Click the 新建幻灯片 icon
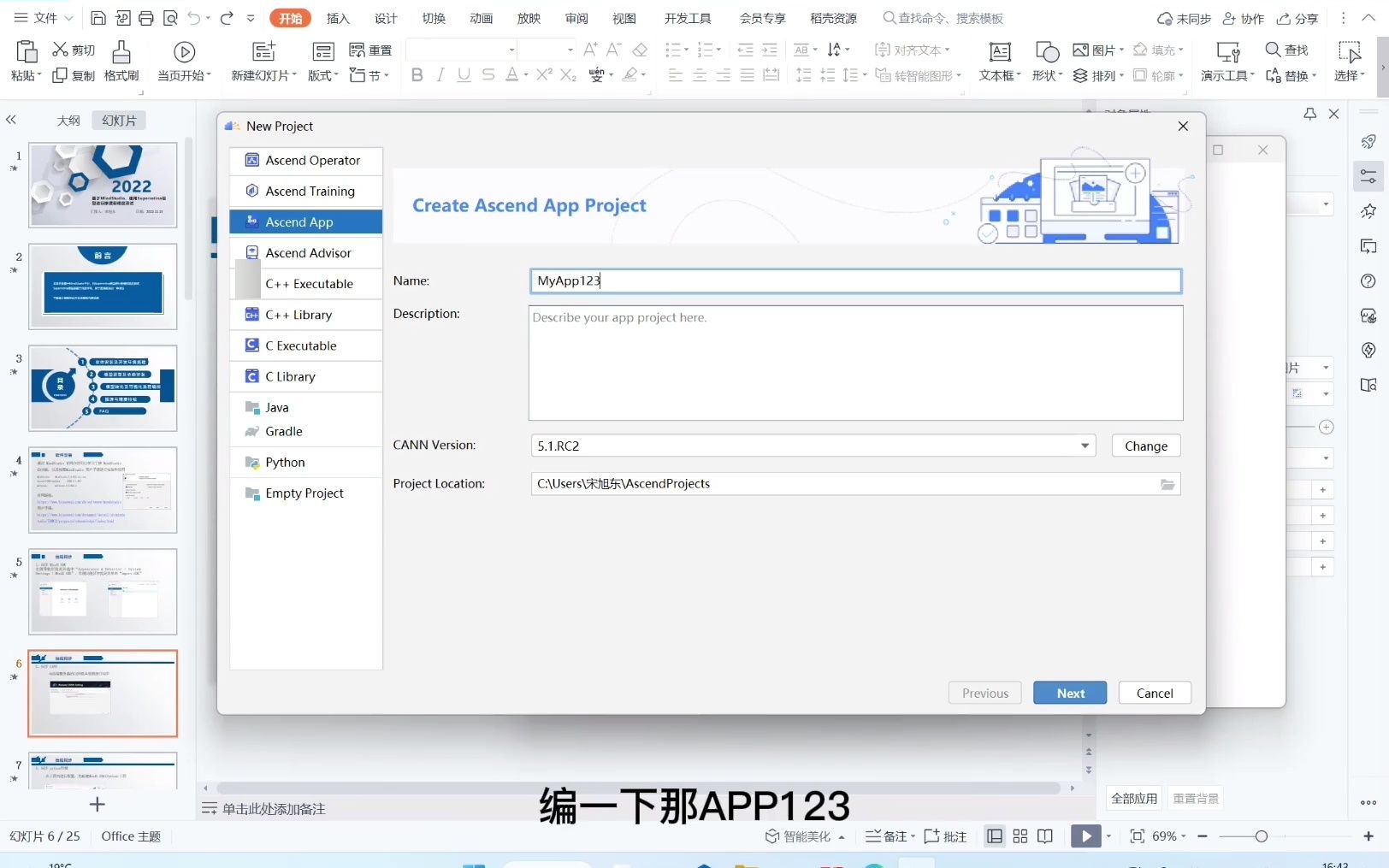This screenshot has width=1389, height=868. (x=263, y=52)
